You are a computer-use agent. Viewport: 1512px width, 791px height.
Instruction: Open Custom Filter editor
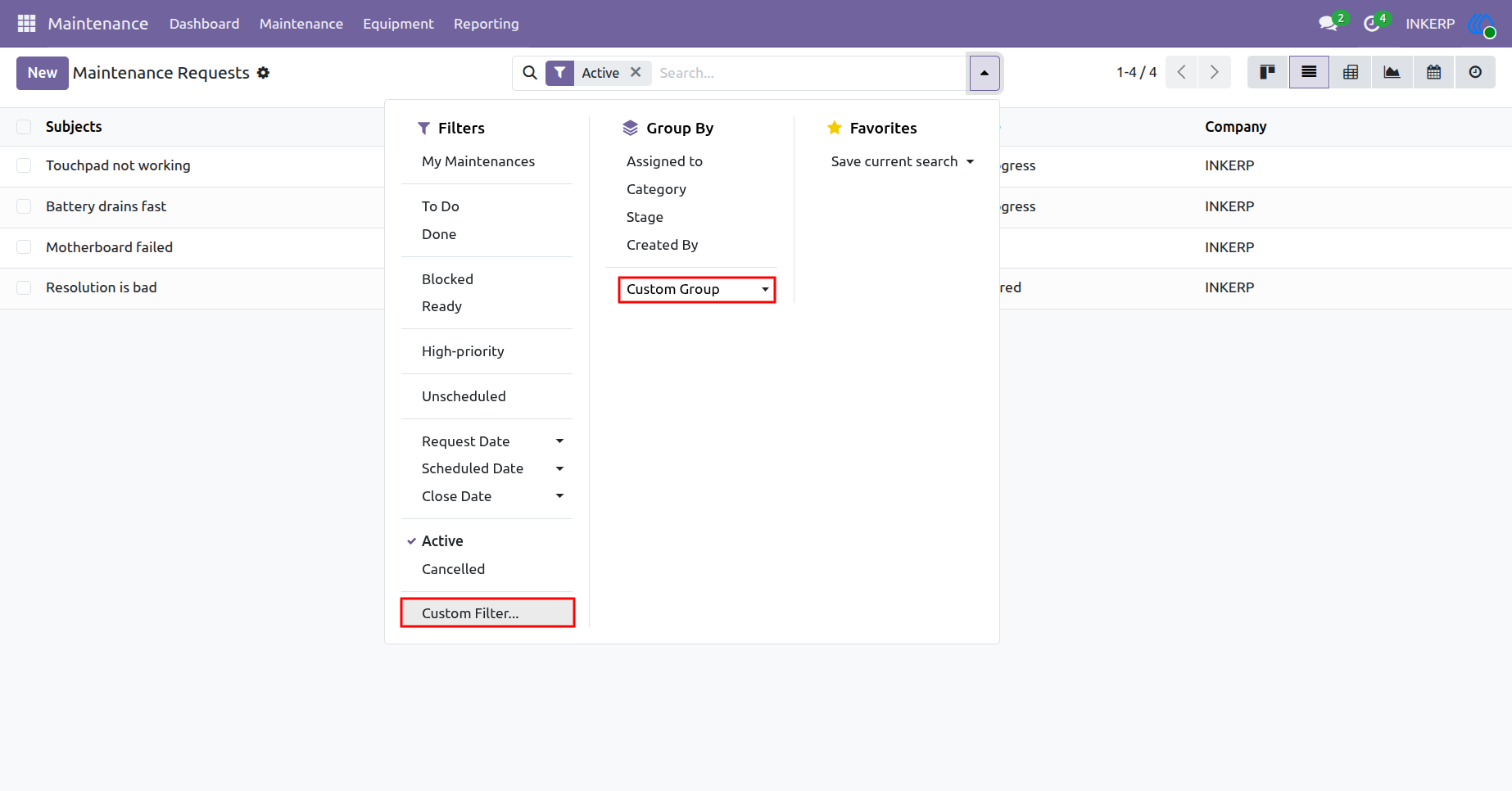(x=487, y=613)
